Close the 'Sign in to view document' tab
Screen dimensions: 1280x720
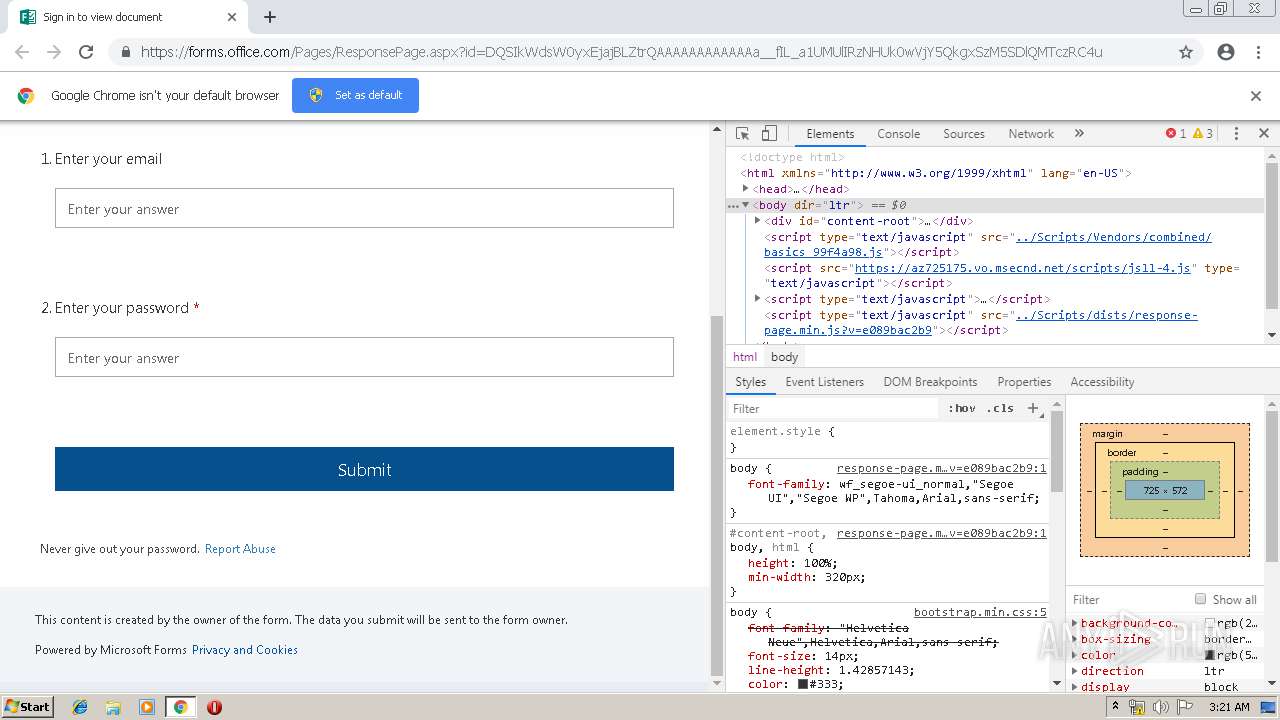pos(232,17)
